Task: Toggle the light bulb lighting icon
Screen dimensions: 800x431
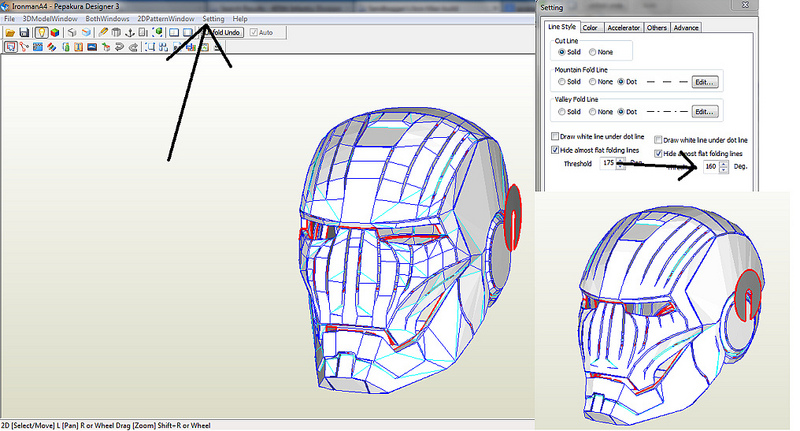Action: [x=41, y=33]
